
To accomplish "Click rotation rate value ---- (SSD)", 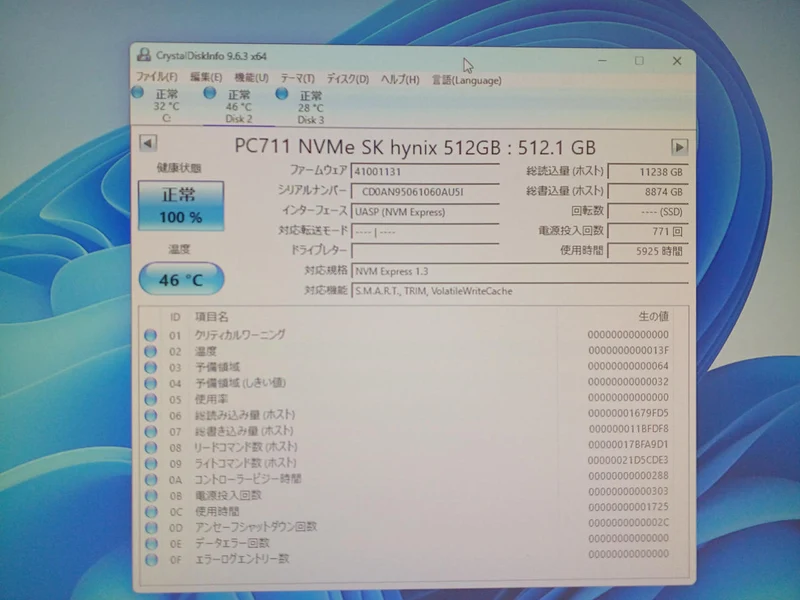I will (x=648, y=212).
